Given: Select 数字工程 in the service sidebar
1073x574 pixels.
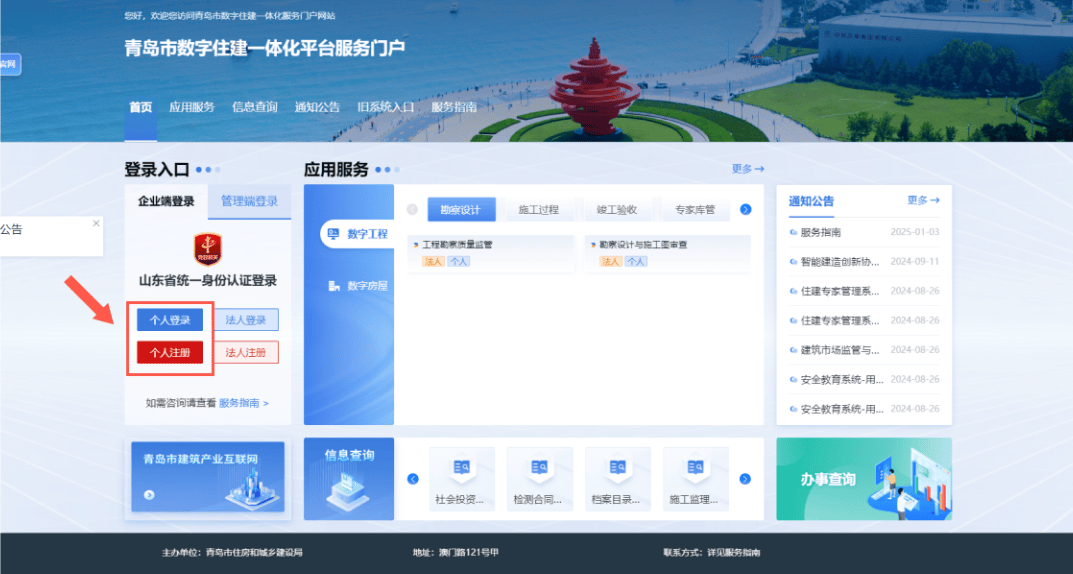Looking at the screenshot, I should pyautogui.click(x=357, y=234).
